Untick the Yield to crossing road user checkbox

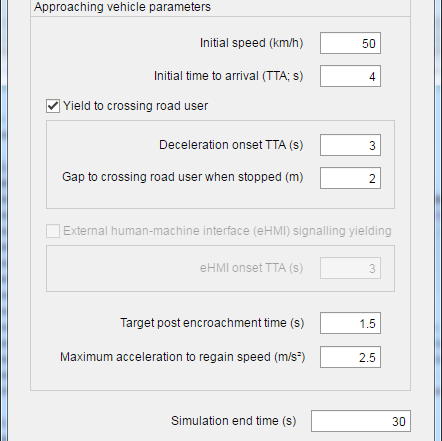[53, 106]
